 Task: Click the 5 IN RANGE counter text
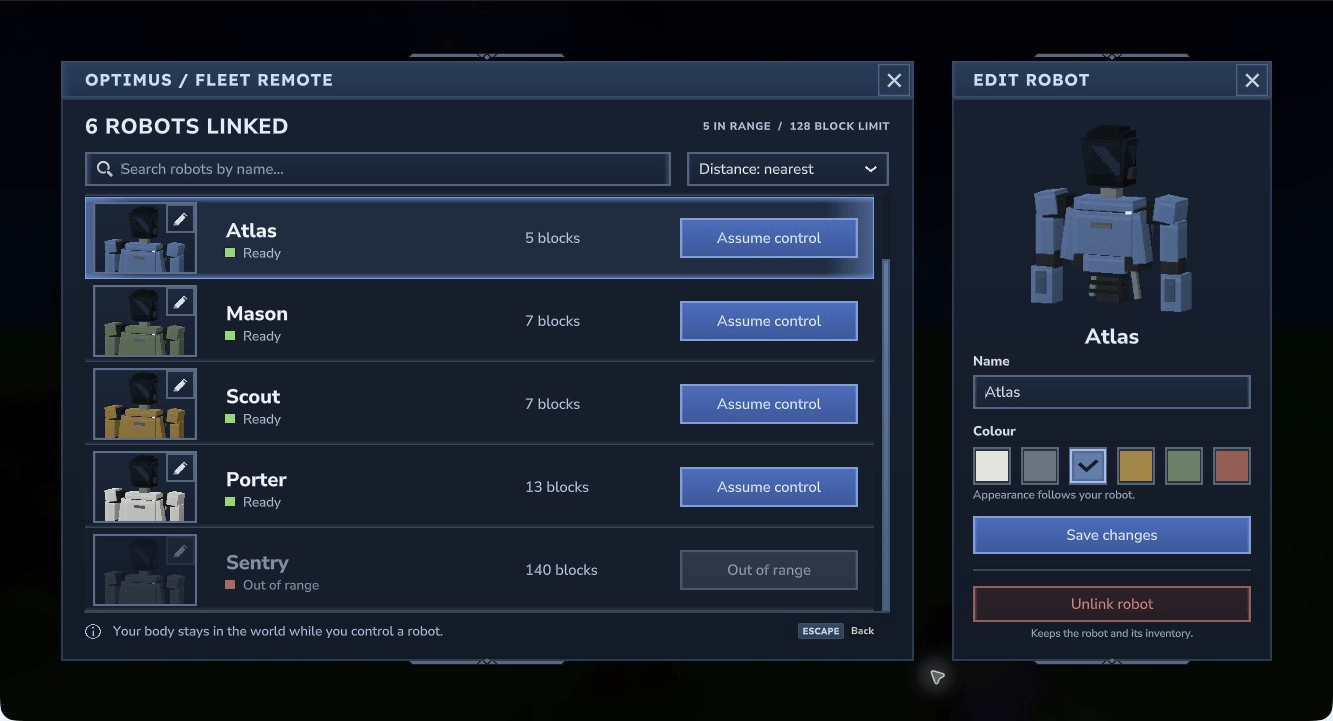(x=737, y=126)
